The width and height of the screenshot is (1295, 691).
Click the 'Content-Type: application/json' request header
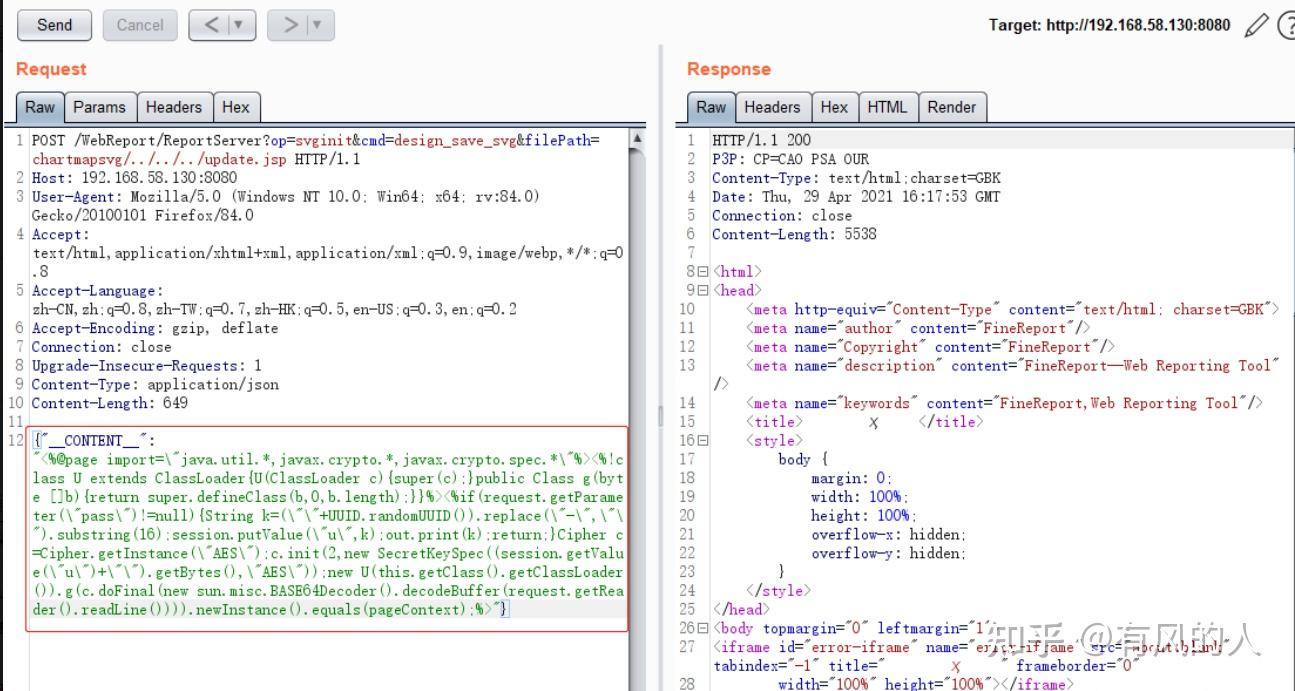[155, 384]
